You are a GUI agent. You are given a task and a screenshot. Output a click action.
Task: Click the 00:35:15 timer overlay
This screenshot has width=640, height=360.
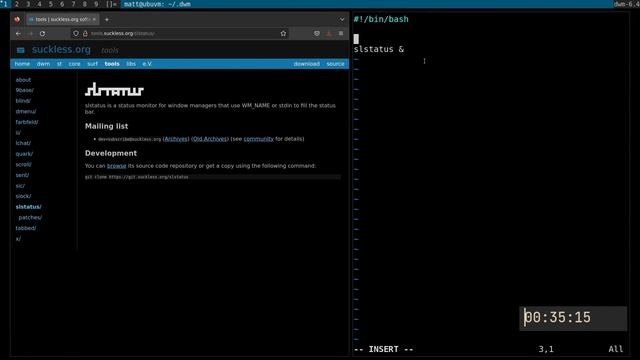coord(573,318)
